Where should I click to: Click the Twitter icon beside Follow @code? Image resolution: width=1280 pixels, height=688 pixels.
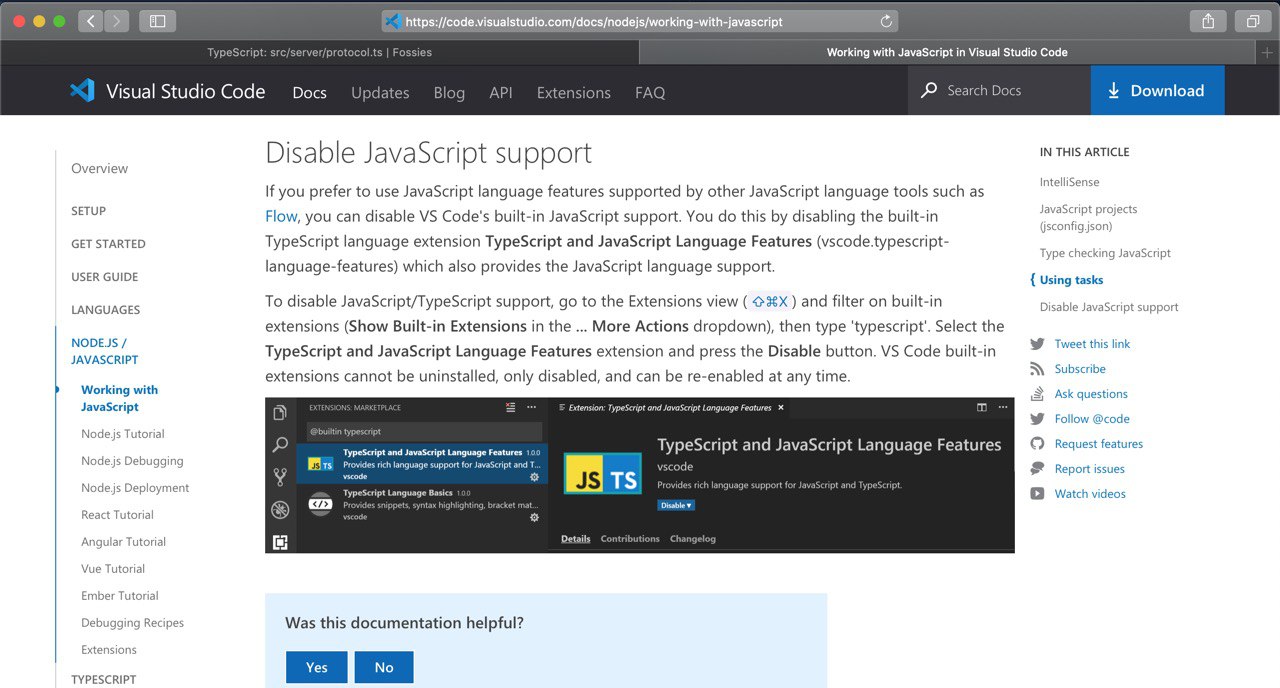click(1037, 419)
